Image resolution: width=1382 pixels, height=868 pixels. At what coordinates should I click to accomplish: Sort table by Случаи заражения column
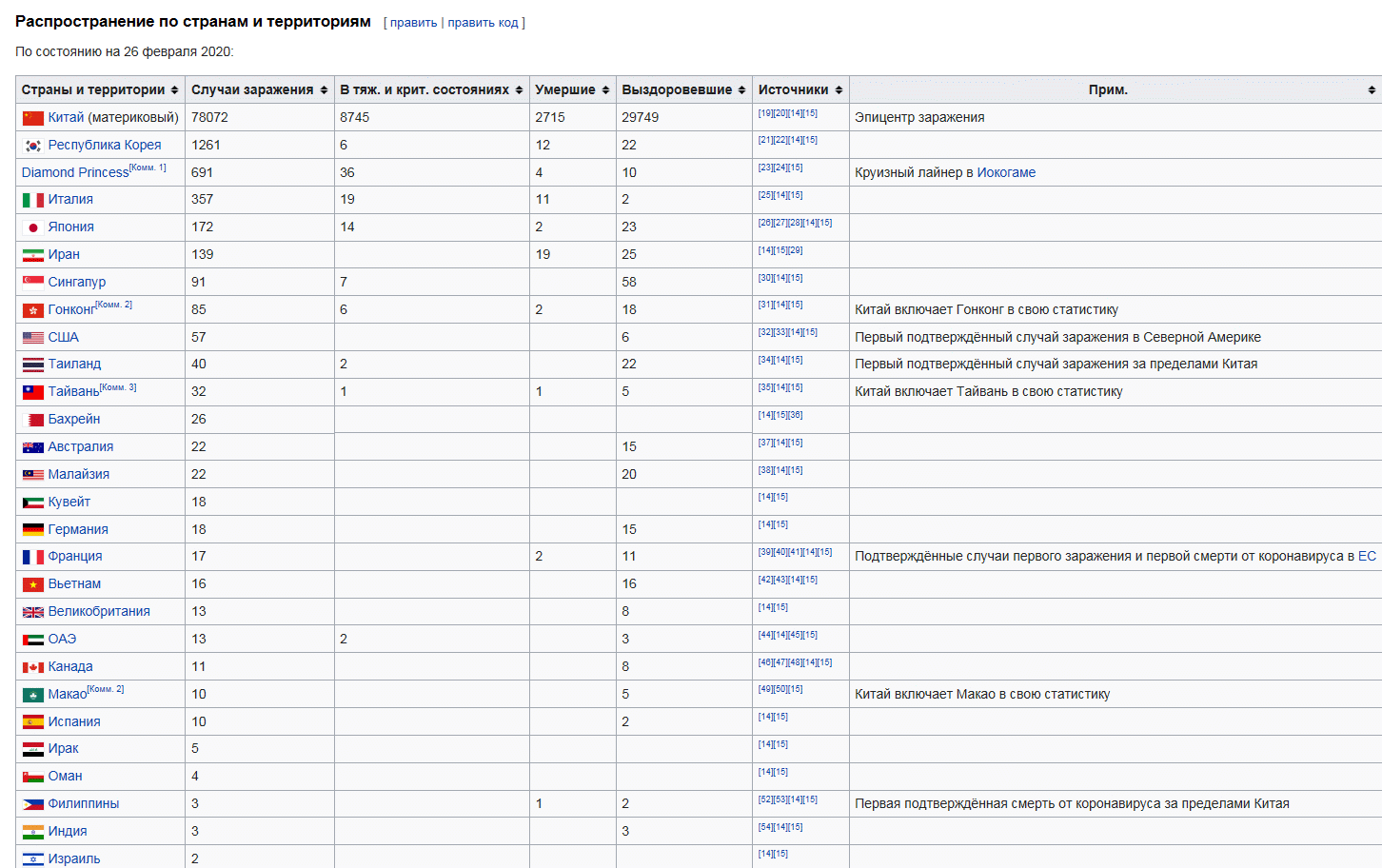coord(324,90)
